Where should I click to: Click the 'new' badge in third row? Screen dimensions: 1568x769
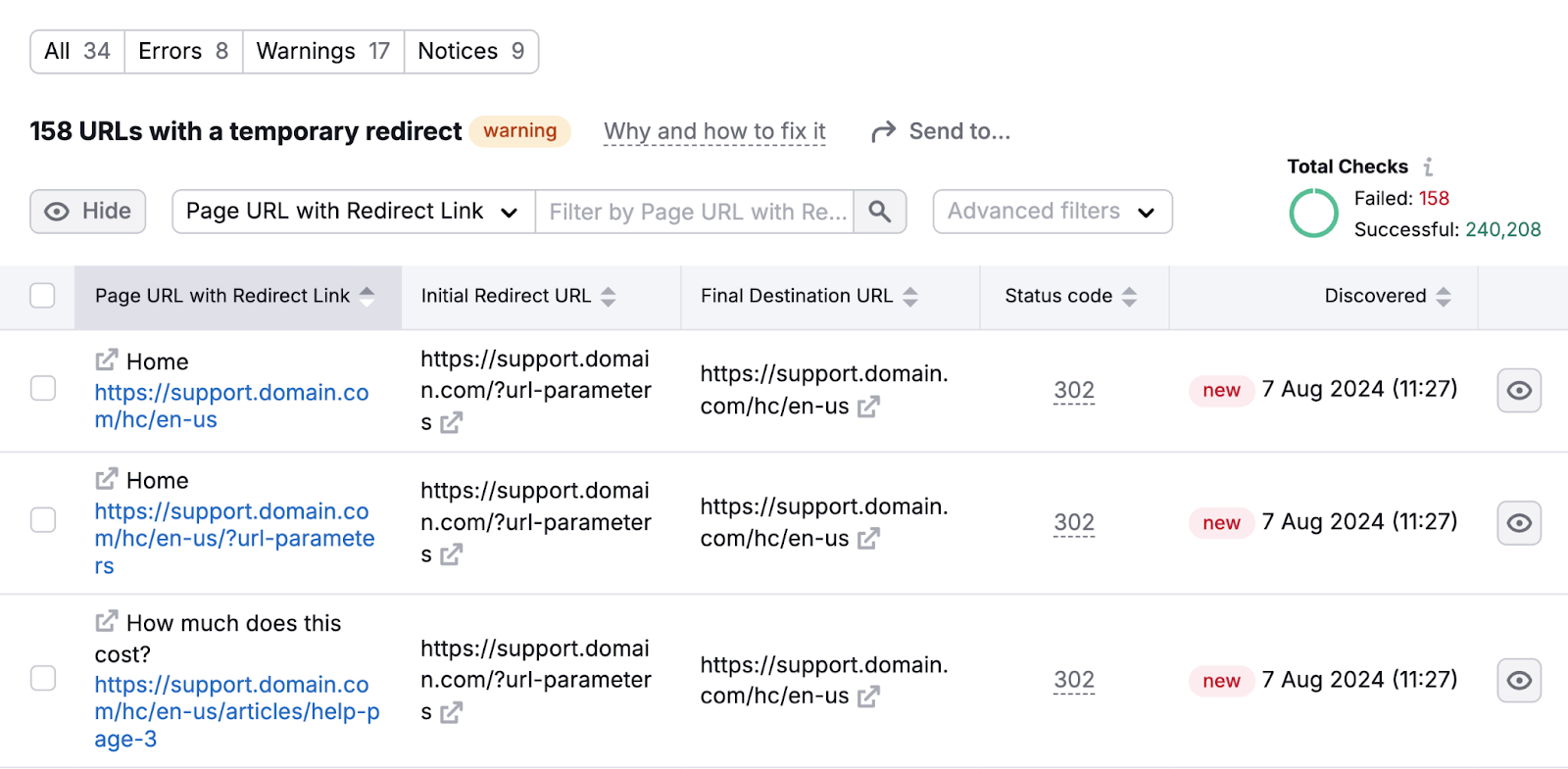[x=1221, y=681]
